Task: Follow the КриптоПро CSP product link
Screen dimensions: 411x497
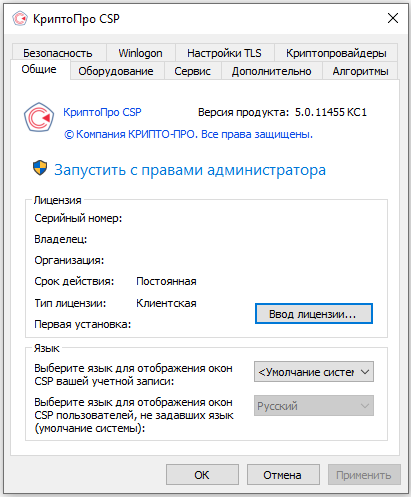Action: [102, 112]
